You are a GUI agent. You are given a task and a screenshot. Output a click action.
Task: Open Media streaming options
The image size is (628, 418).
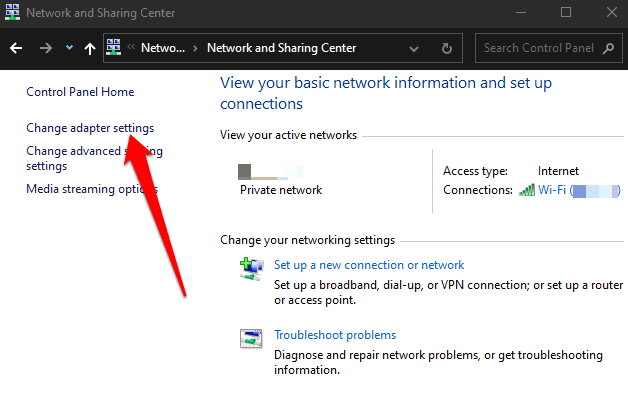click(x=92, y=189)
